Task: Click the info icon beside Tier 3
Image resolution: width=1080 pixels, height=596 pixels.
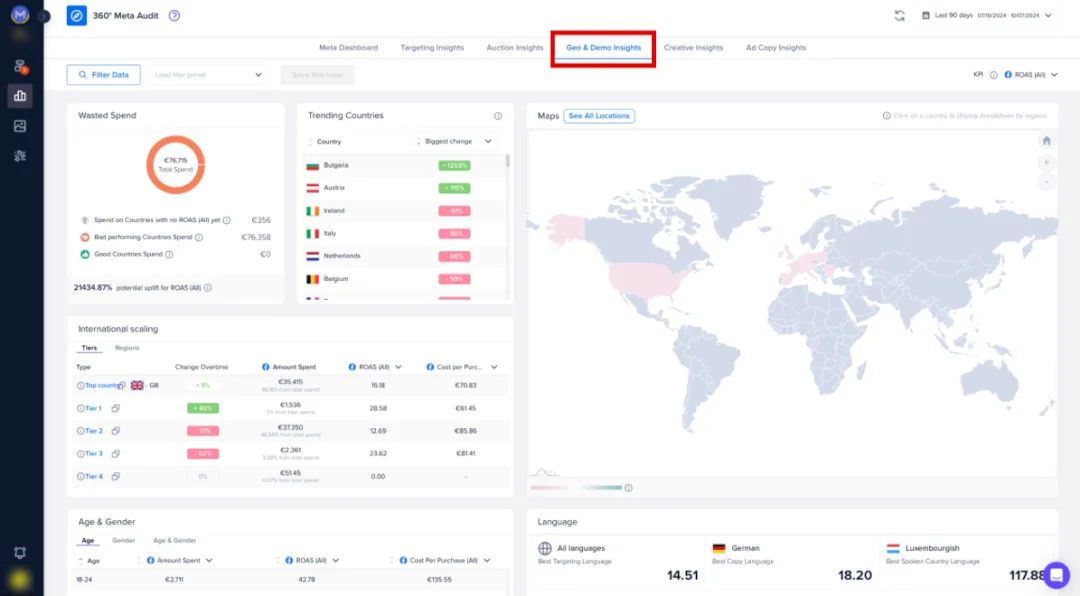Action: coord(80,454)
